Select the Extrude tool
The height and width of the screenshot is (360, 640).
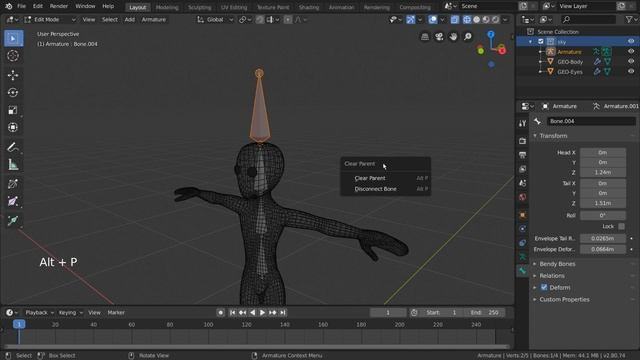(x=13, y=220)
